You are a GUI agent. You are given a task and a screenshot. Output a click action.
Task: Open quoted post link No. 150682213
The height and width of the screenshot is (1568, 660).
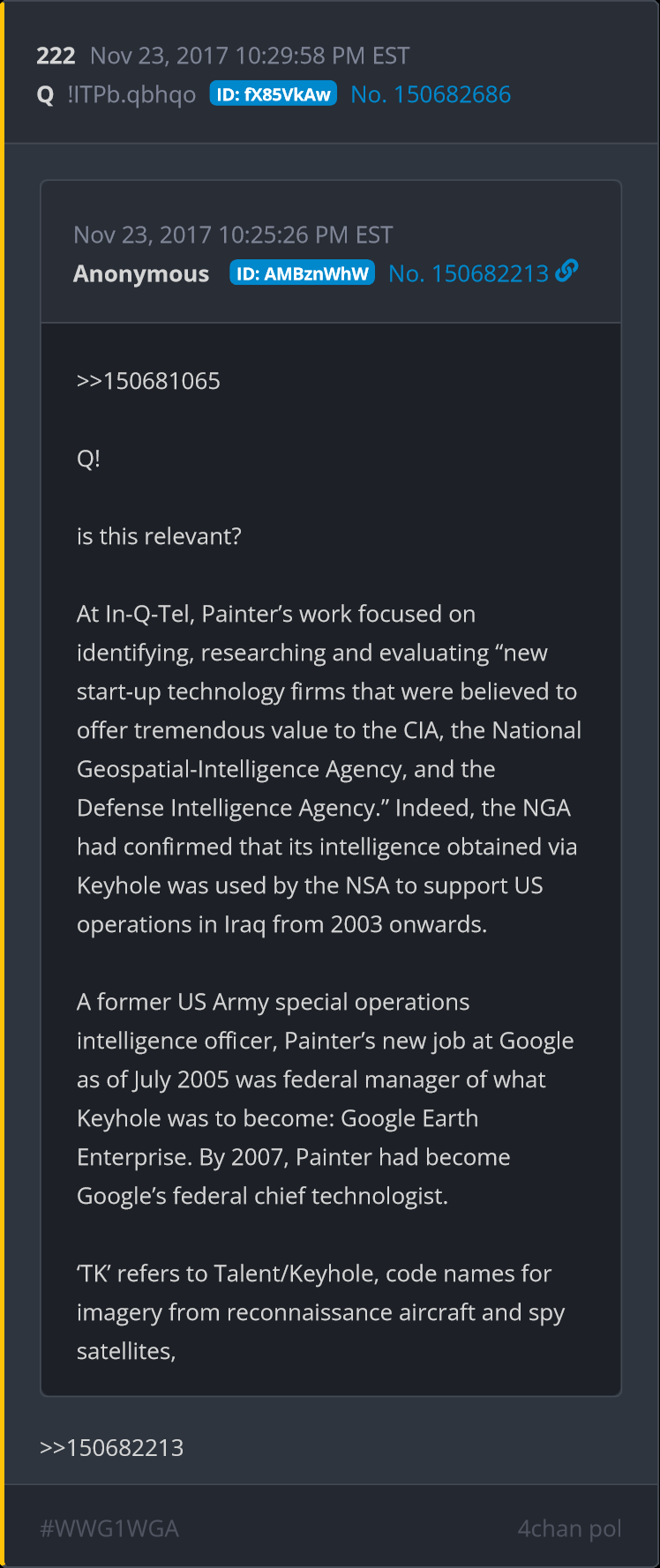point(469,273)
